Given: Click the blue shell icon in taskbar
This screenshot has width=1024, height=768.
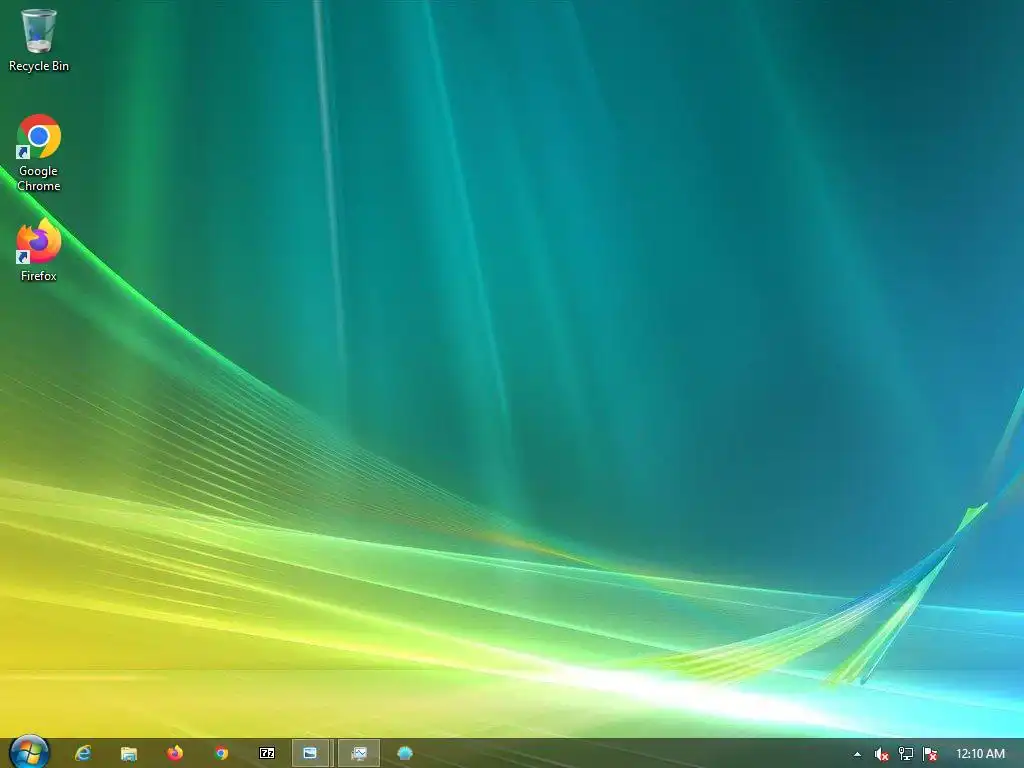Looking at the screenshot, I should click(405, 754).
